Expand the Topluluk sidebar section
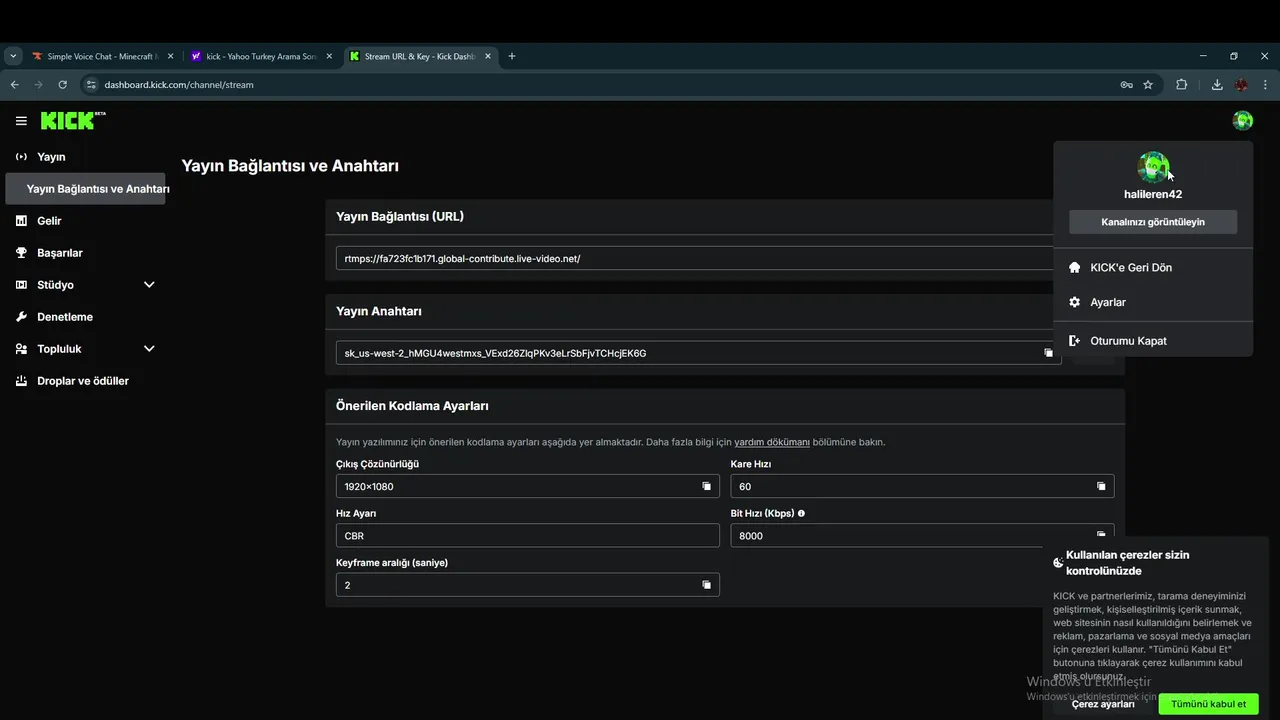Image resolution: width=1280 pixels, height=720 pixels. [149, 349]
